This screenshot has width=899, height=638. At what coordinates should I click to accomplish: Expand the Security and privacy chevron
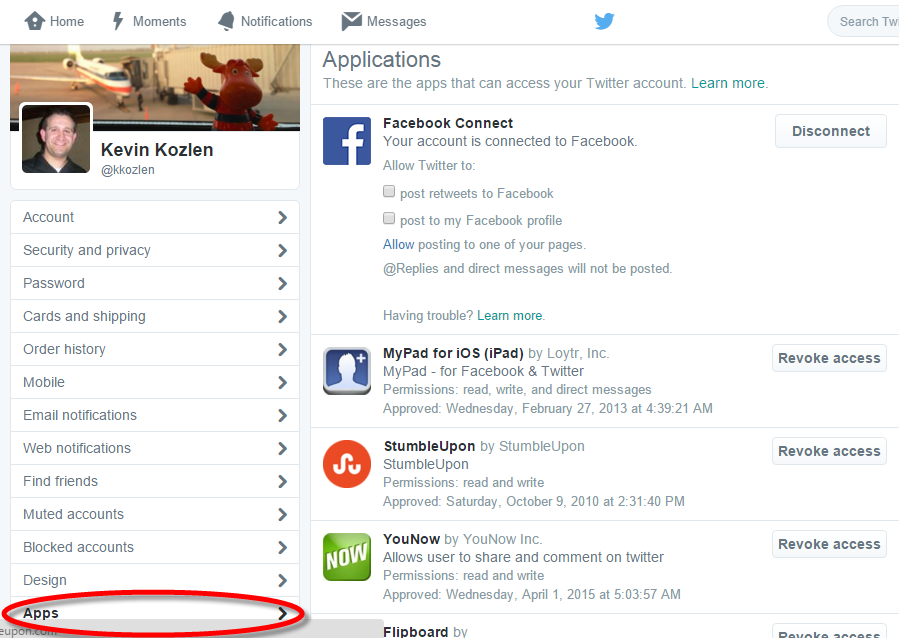pyautogui.click(x=282, y=250)
